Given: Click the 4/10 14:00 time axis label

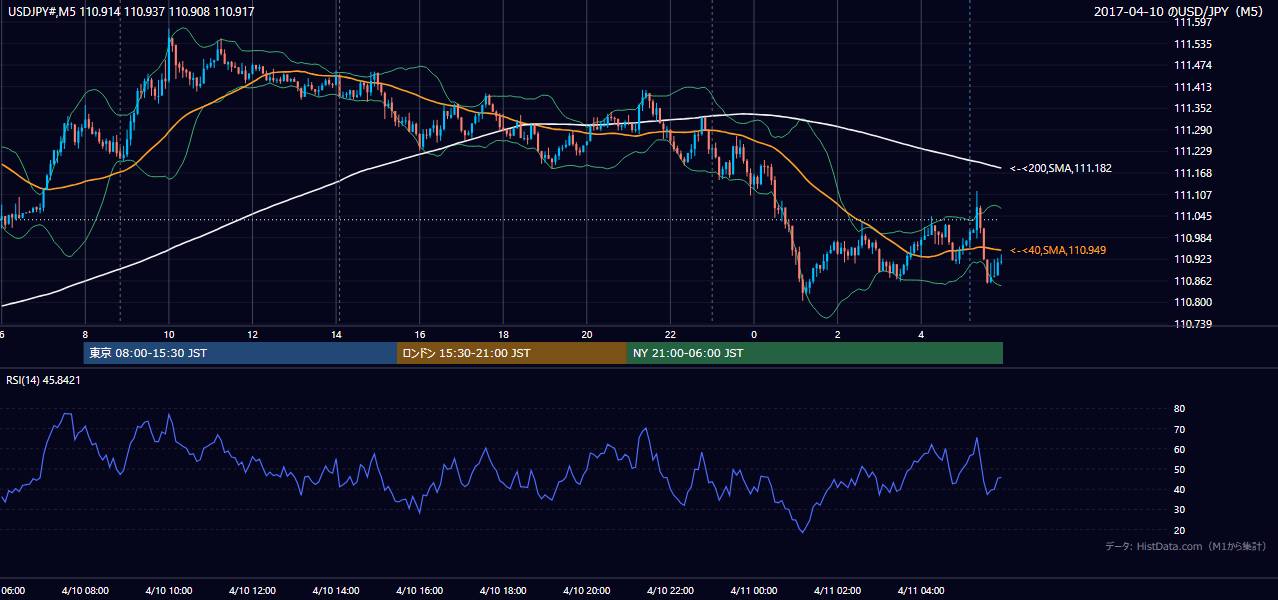Looking at the screenshot, I should pyautogui.click(x=336, y=591).
